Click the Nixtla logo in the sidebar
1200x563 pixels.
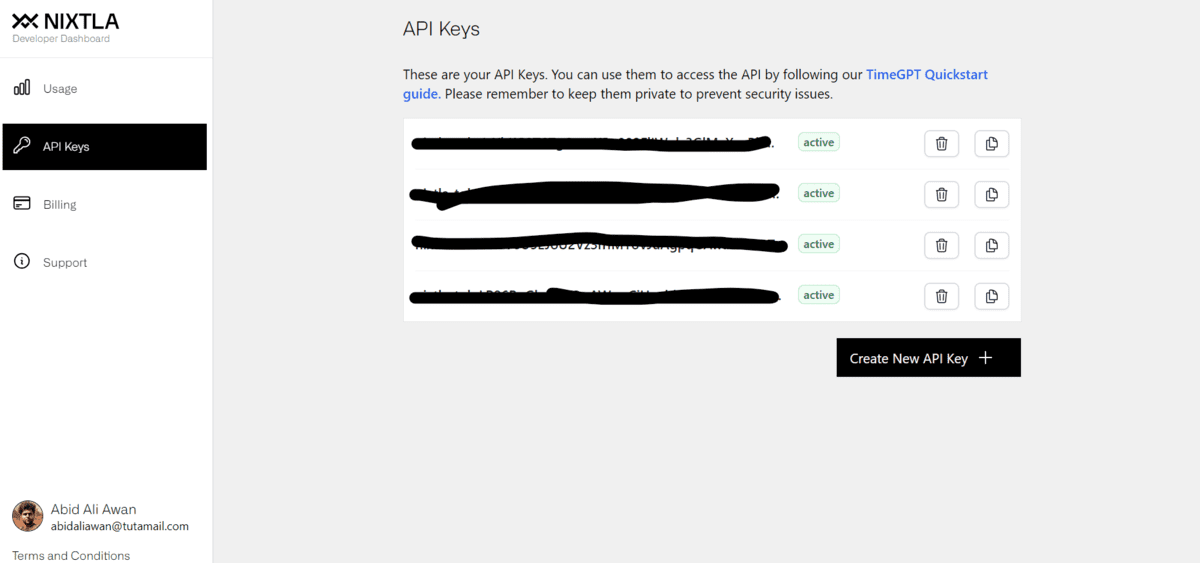[x=65, y=21]
